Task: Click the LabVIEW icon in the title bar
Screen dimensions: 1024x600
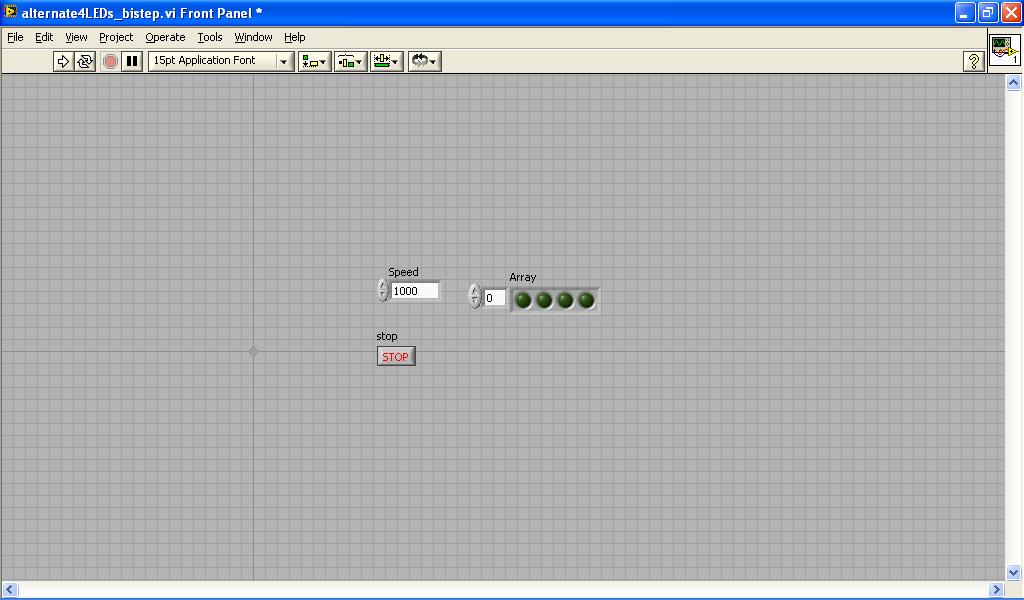Action: (x=10, y=12)
